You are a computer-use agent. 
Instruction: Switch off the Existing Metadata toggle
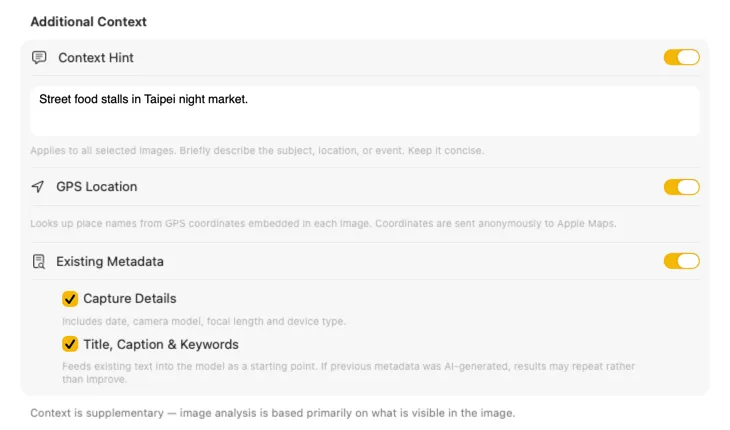point(682,261)
